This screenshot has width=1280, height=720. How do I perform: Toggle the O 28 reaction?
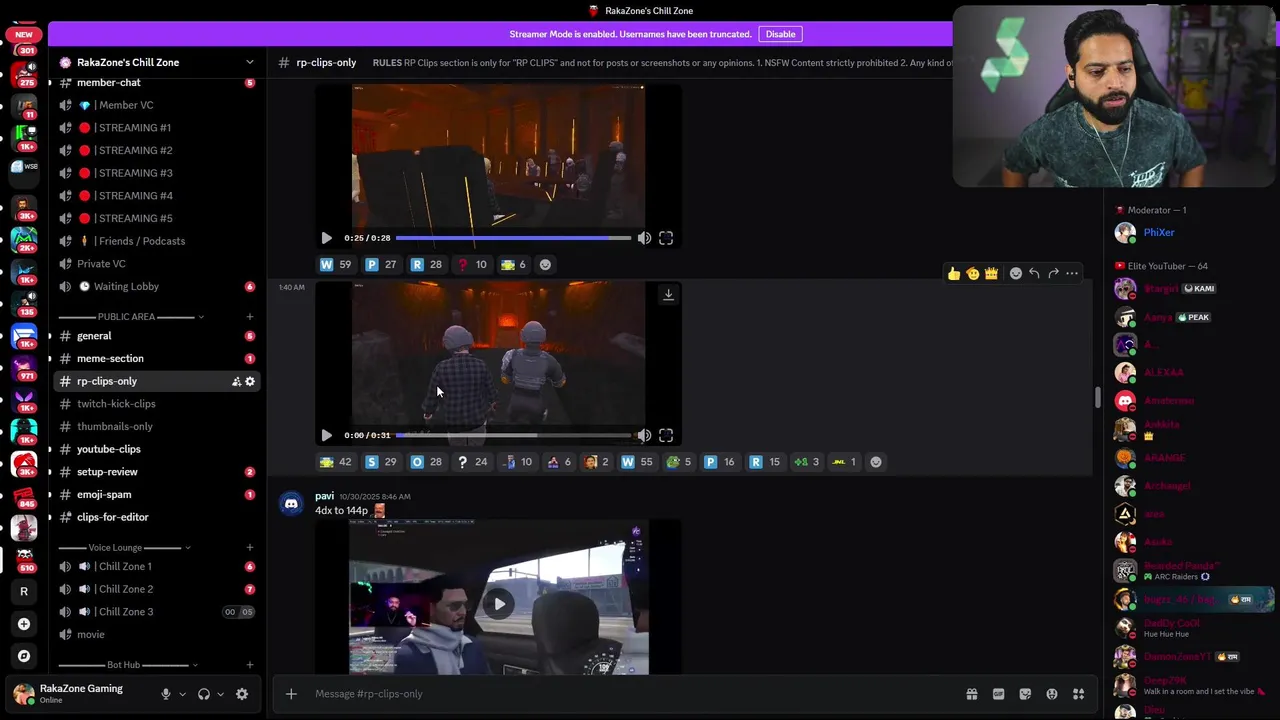pyautogui.click(x=427, y=462)
